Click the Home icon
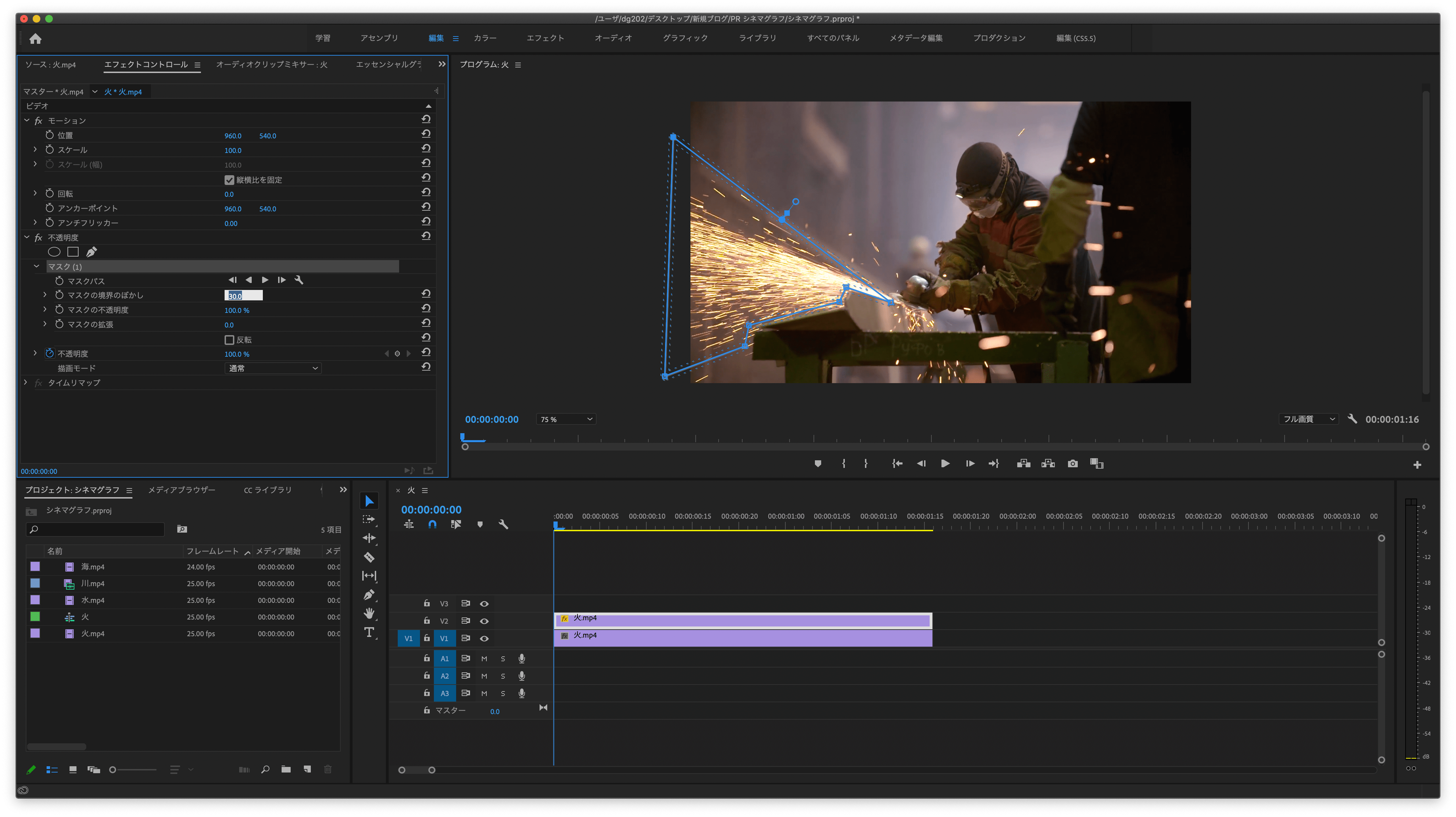The width and height of the screenshot is (1456, 817). pos(35,39)
